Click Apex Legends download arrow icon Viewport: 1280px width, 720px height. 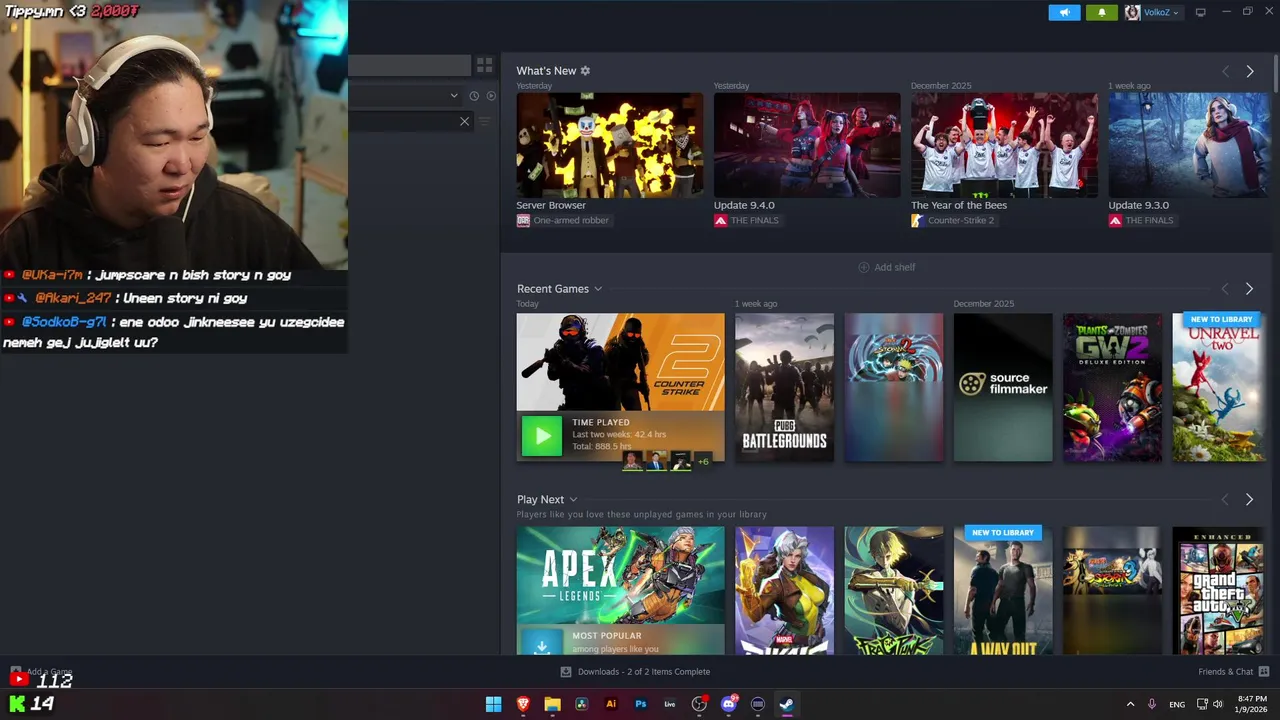tap(541, 645)
